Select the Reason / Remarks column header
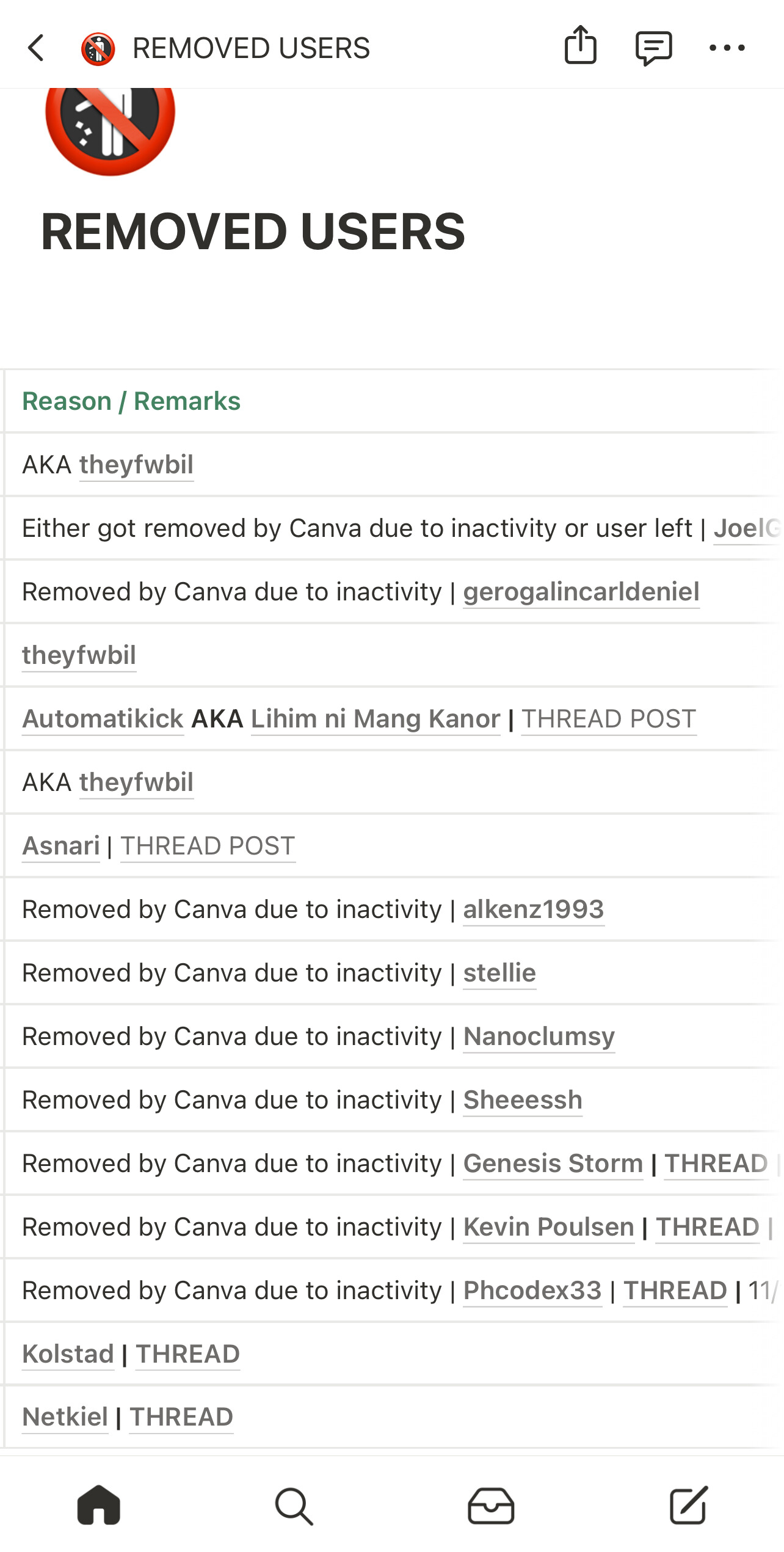 tap(131, 401)
